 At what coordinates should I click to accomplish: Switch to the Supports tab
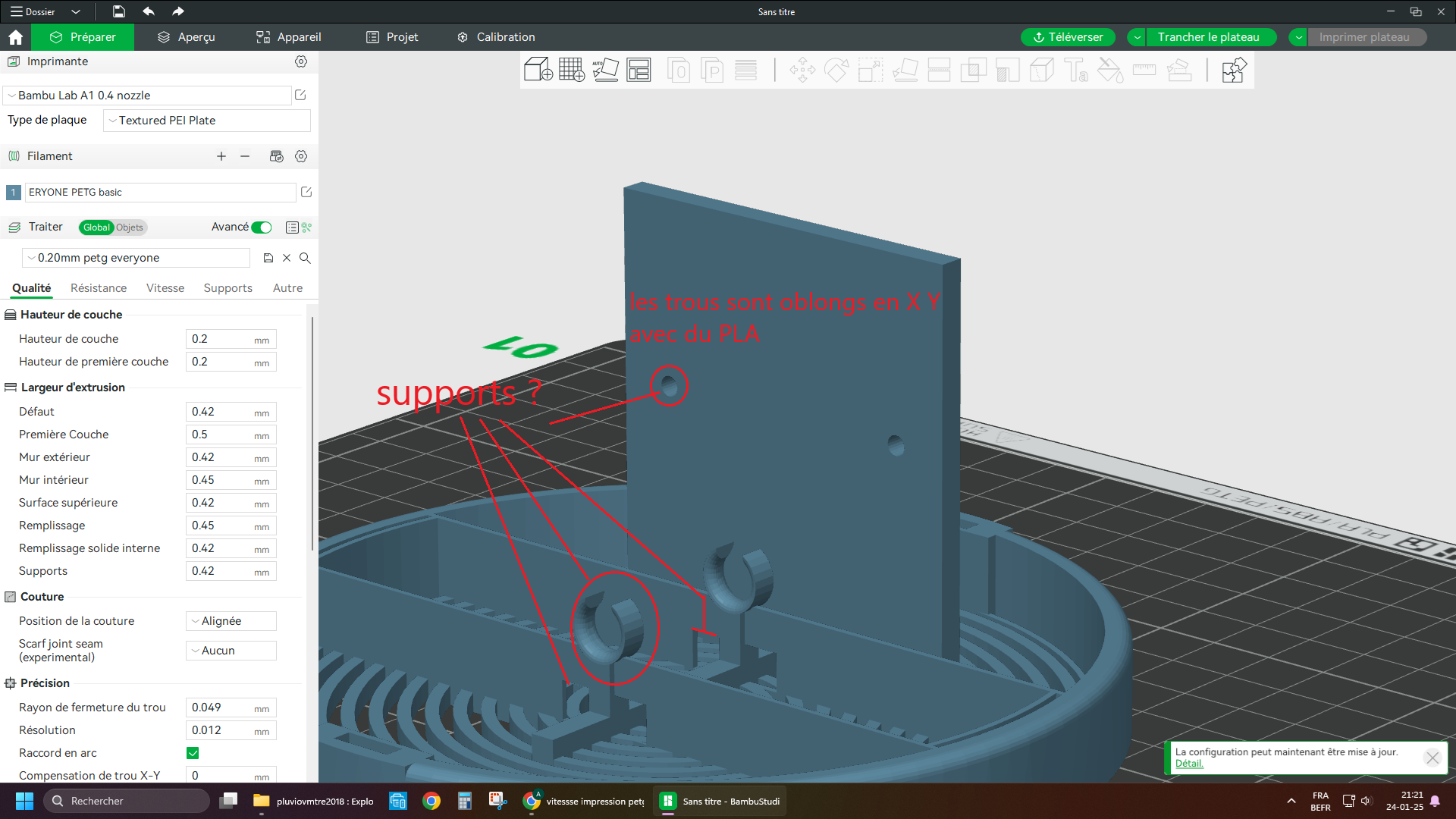pyautogui.click(x=227, y=288)
